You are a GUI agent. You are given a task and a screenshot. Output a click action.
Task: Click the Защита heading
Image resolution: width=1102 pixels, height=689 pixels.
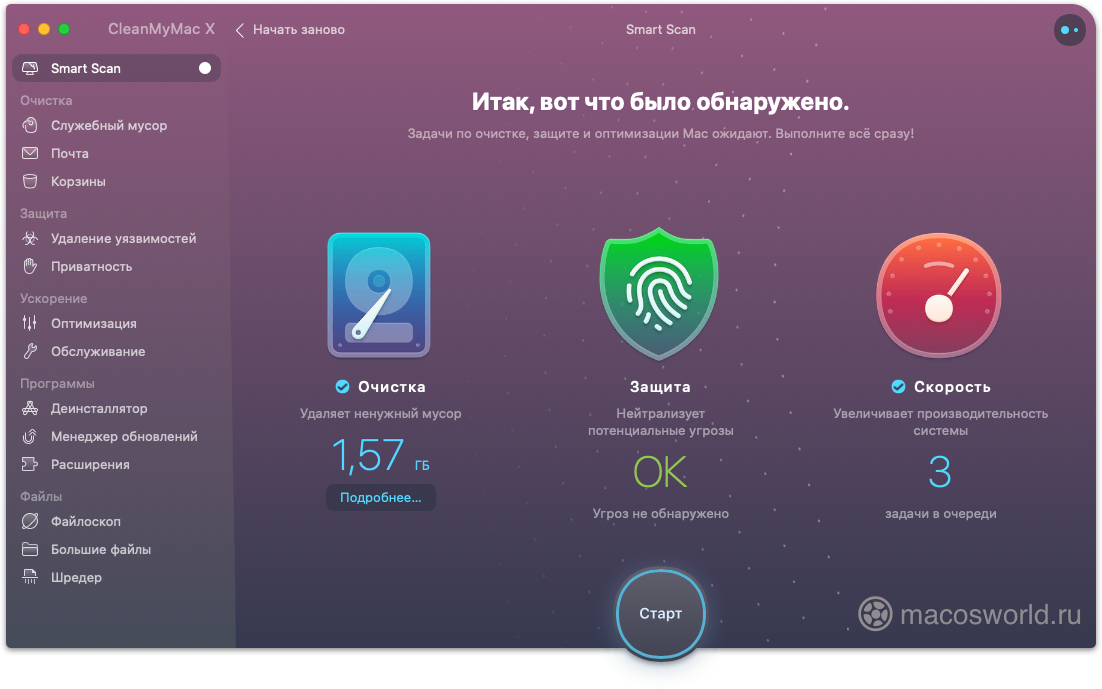click(x=660, y=387)
